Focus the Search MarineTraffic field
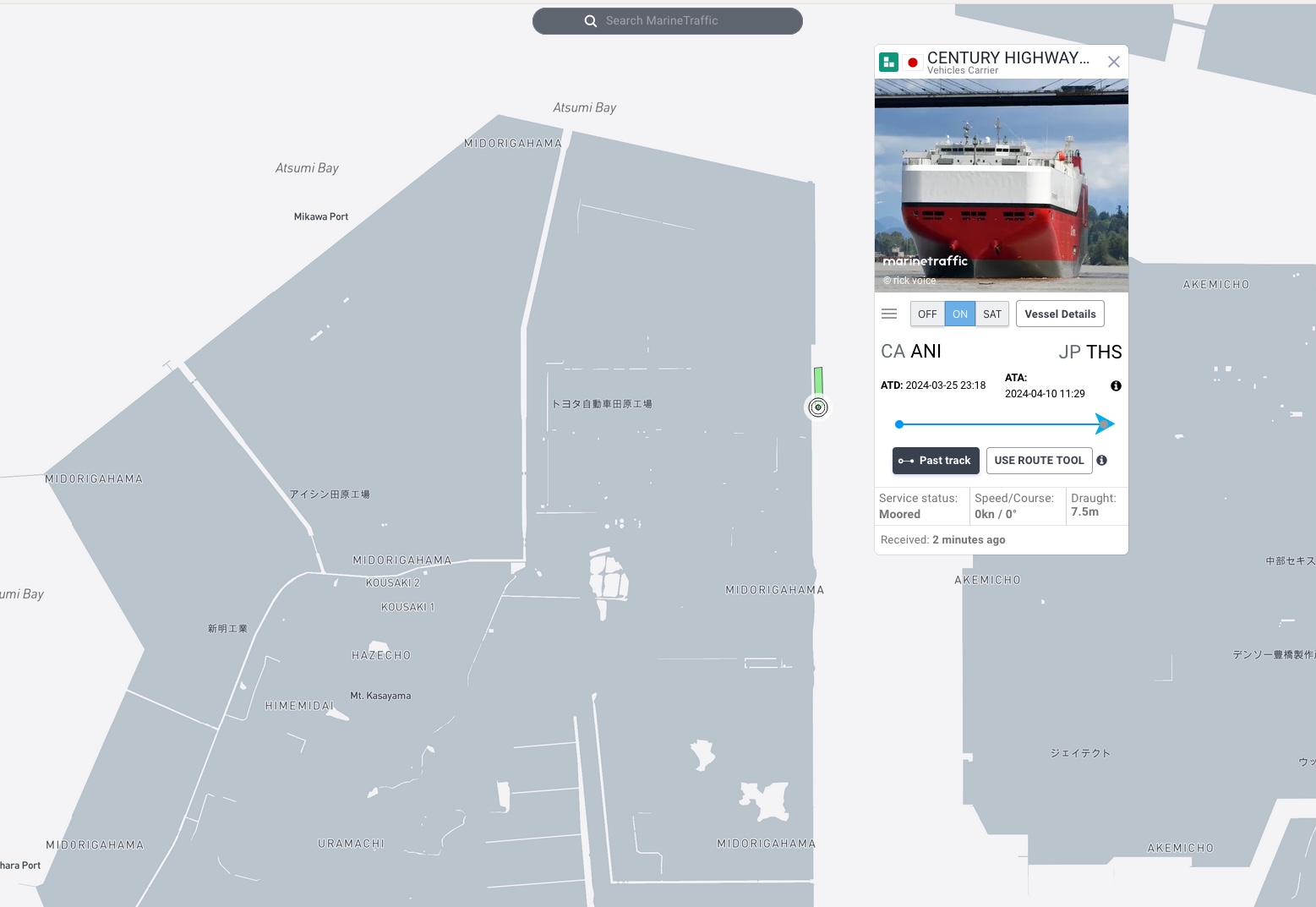The height and width of the screenshot is (907, 1316). (668, 21)
